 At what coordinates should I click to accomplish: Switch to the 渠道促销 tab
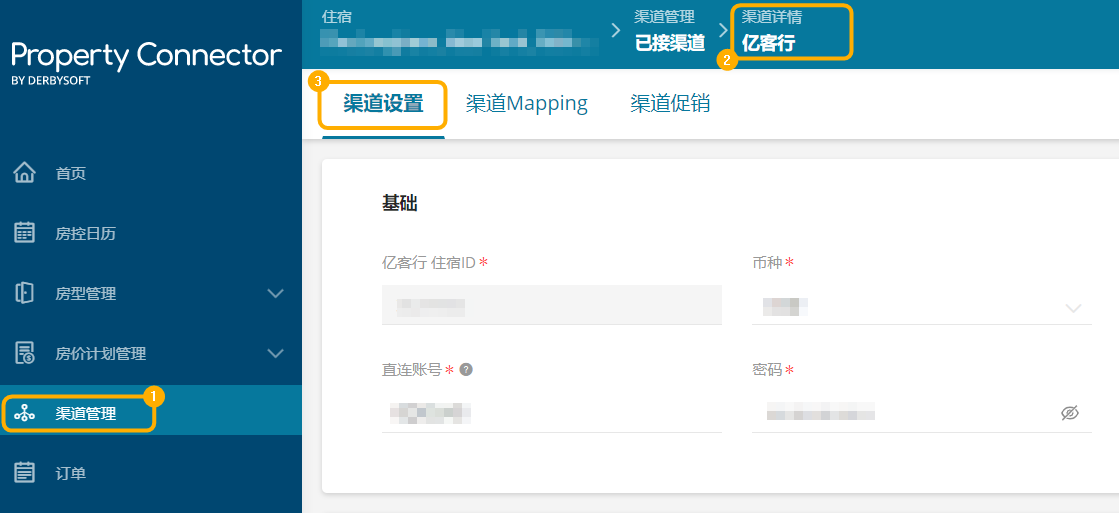coord(670,103)
